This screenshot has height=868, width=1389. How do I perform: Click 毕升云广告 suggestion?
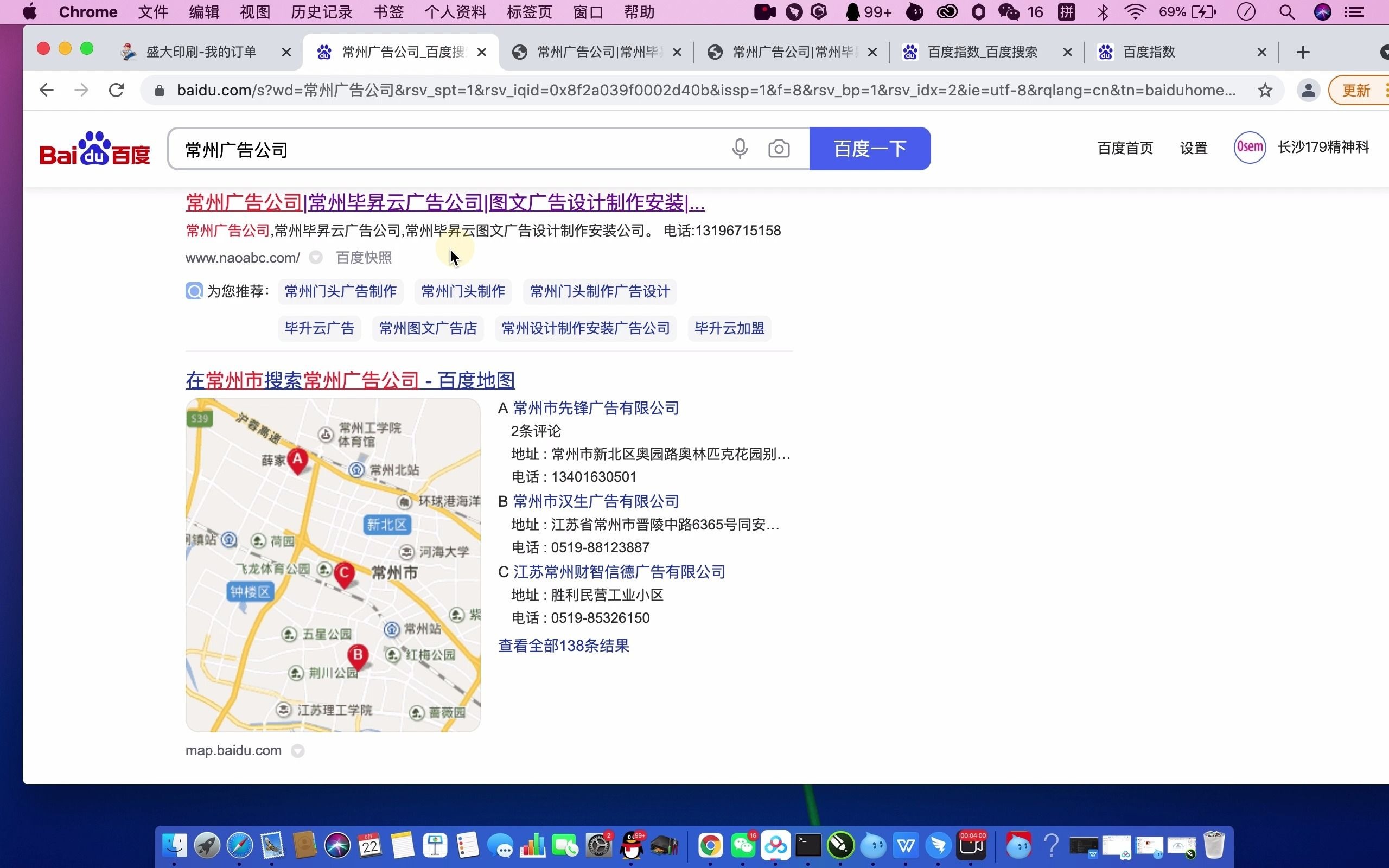[x=320, y=328]
